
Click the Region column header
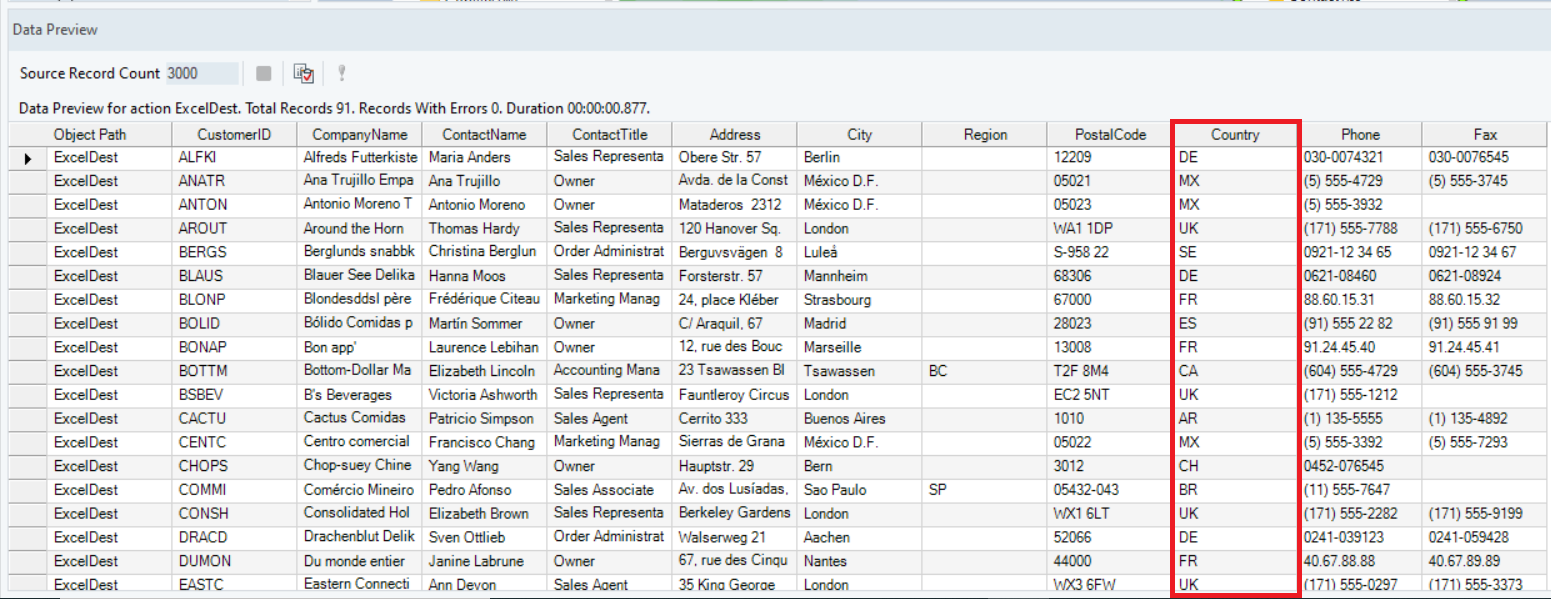(x=985, y=134)
